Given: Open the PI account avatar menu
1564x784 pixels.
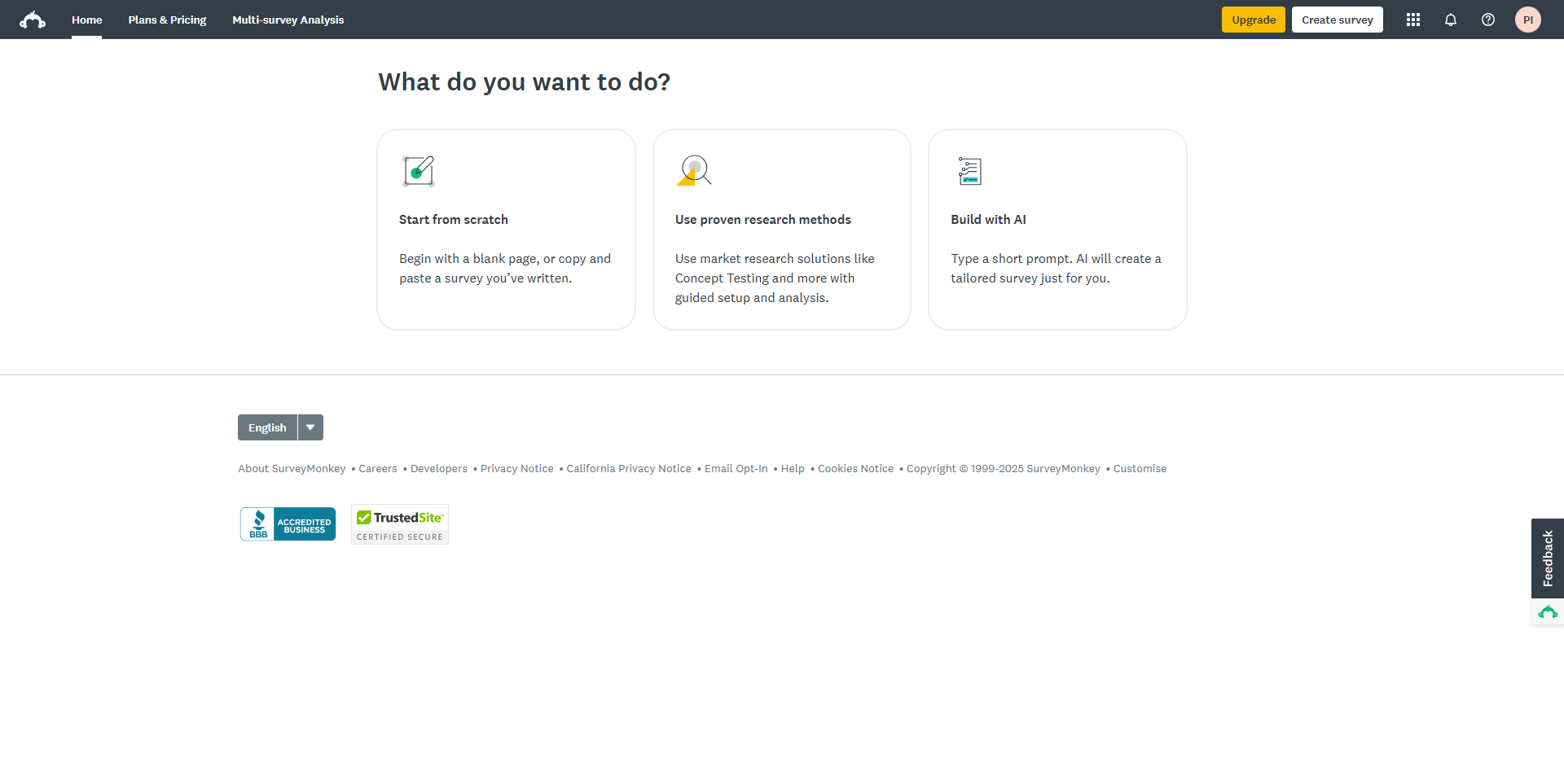Looking at the screenshot, I should click(x=1527, y=20).
